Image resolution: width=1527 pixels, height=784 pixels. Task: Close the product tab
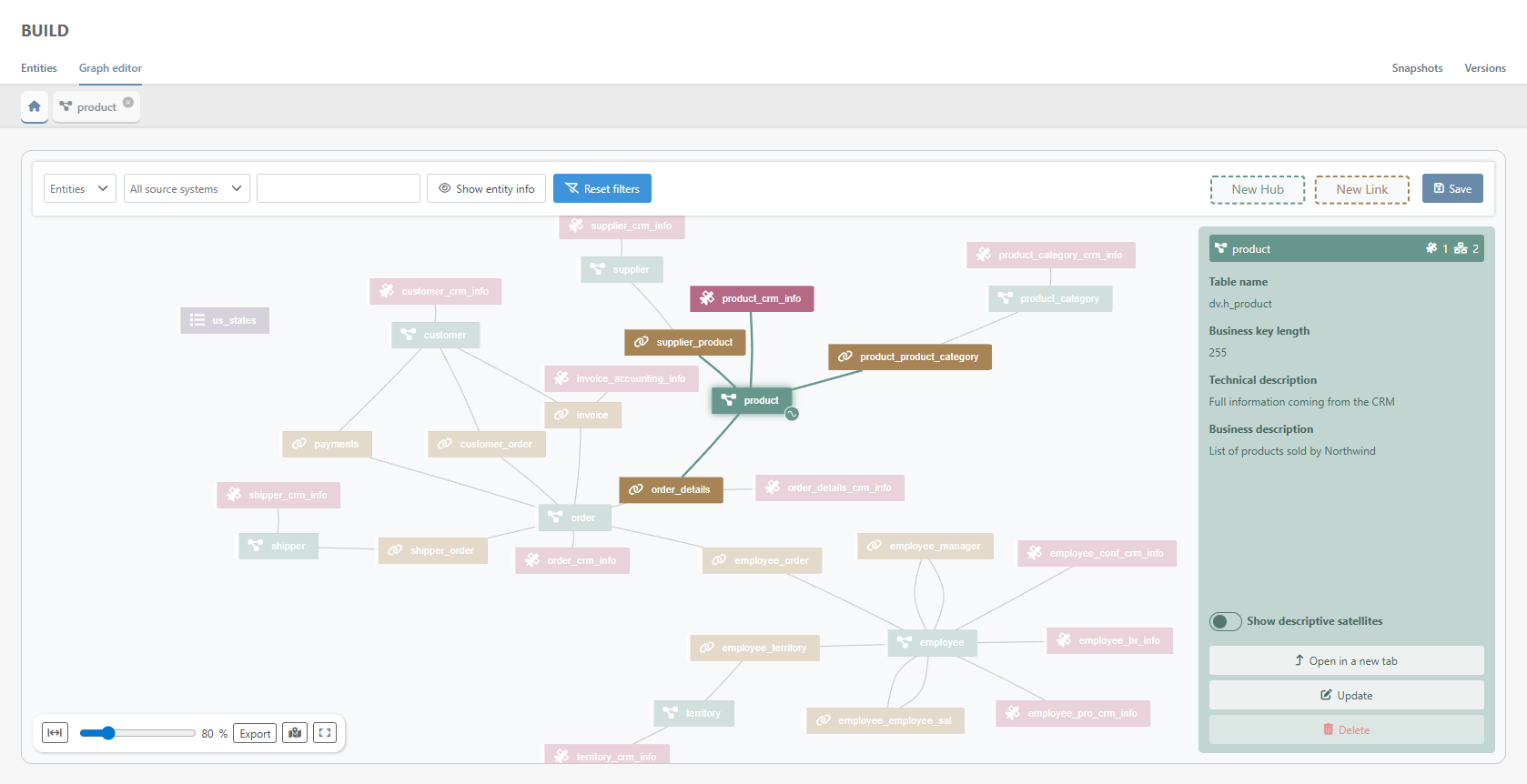(x=128, y=102)
